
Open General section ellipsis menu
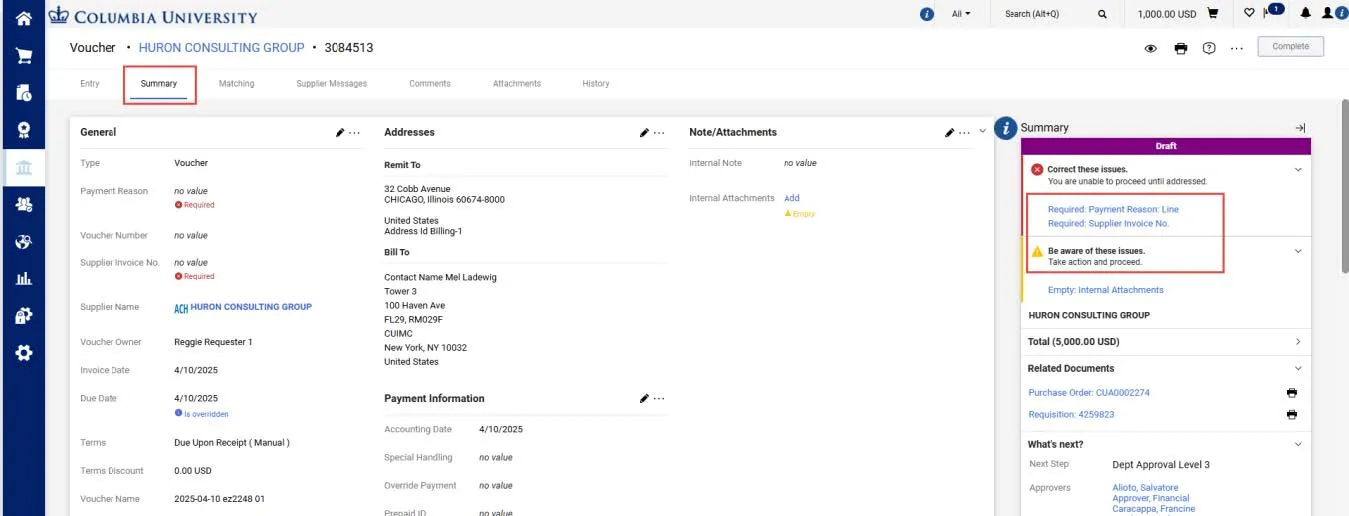coord(354,132)
